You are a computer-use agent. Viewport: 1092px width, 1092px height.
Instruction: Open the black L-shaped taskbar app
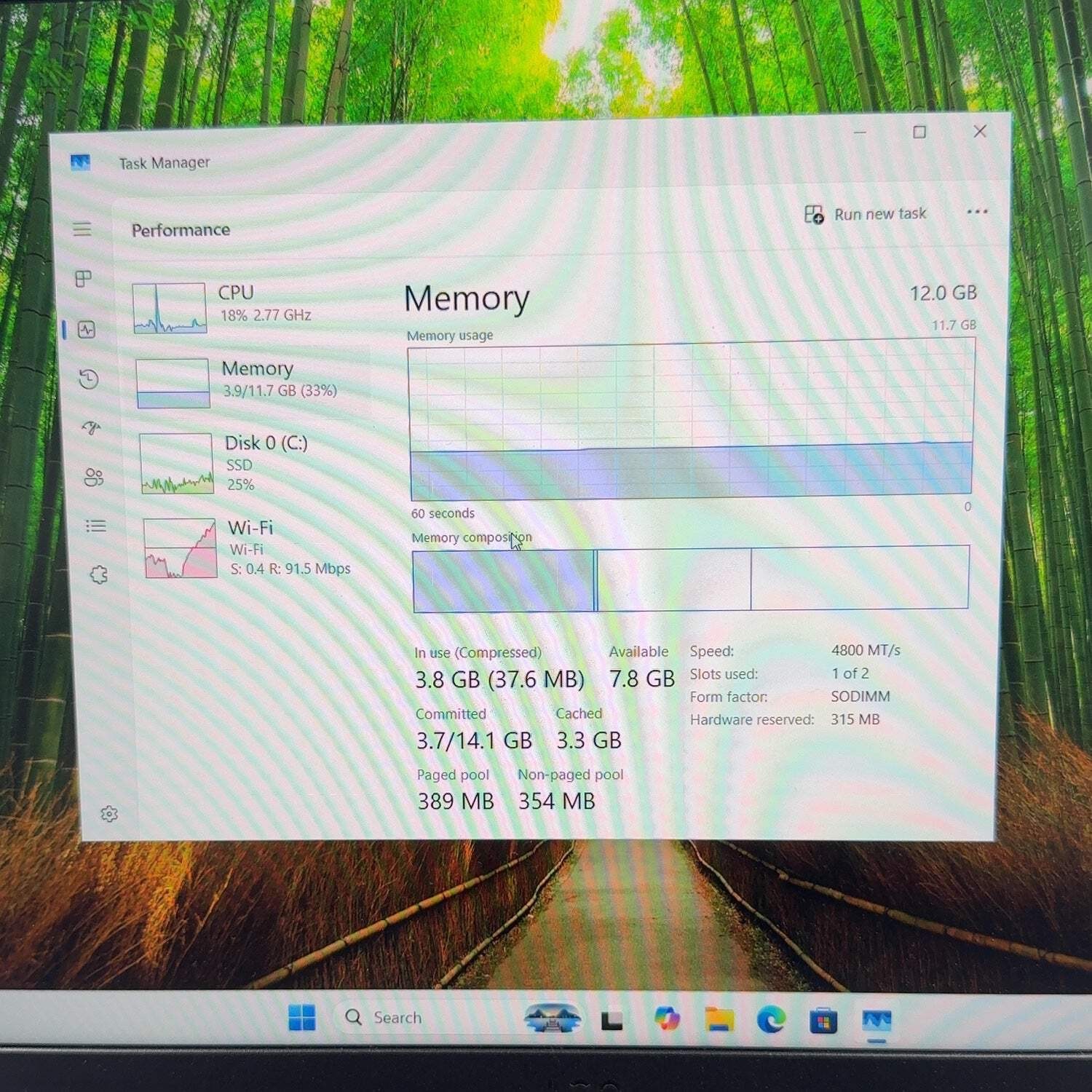pos(612,1021)
